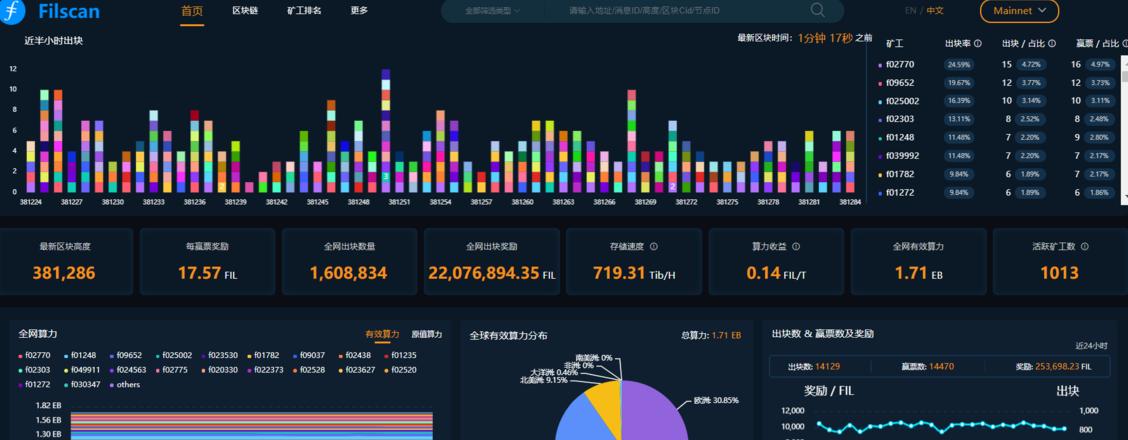Click the info icon next to 出块 / 占比
Screen dimensions: 1128x440
(x=1052, y=44)
